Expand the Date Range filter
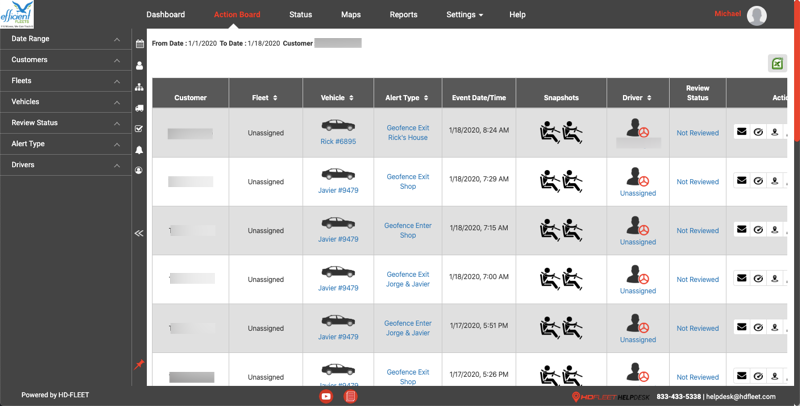Screen dimensions: 800x406 [x=65, y=39]
